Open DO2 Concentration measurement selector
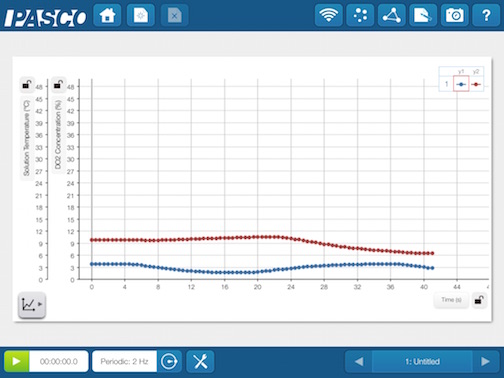The width and height of the screenshot is (504, 378). click(x=58, y=135)
